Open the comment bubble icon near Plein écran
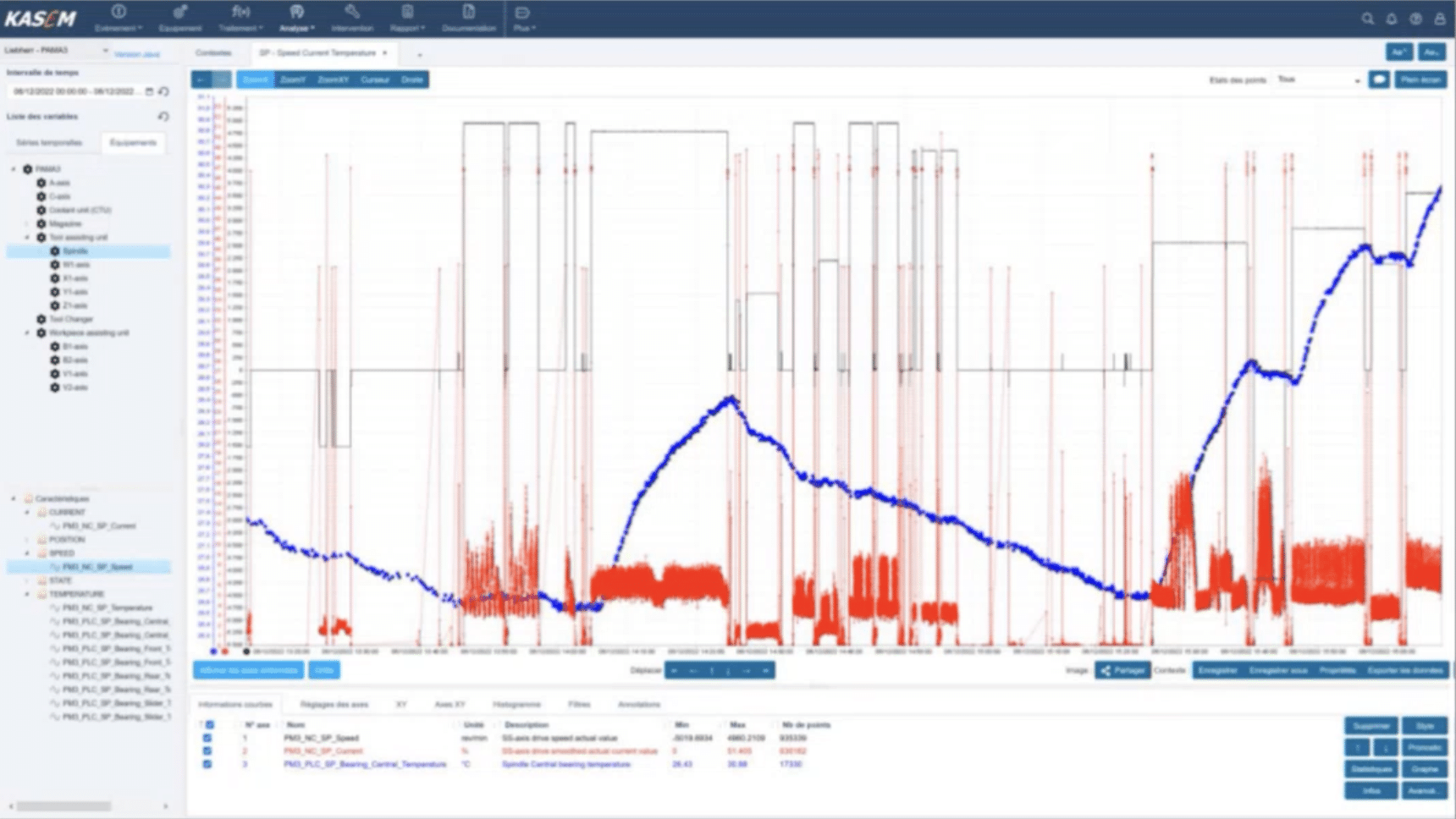This screenshot has height=819, width=1456. (1379, 79)
